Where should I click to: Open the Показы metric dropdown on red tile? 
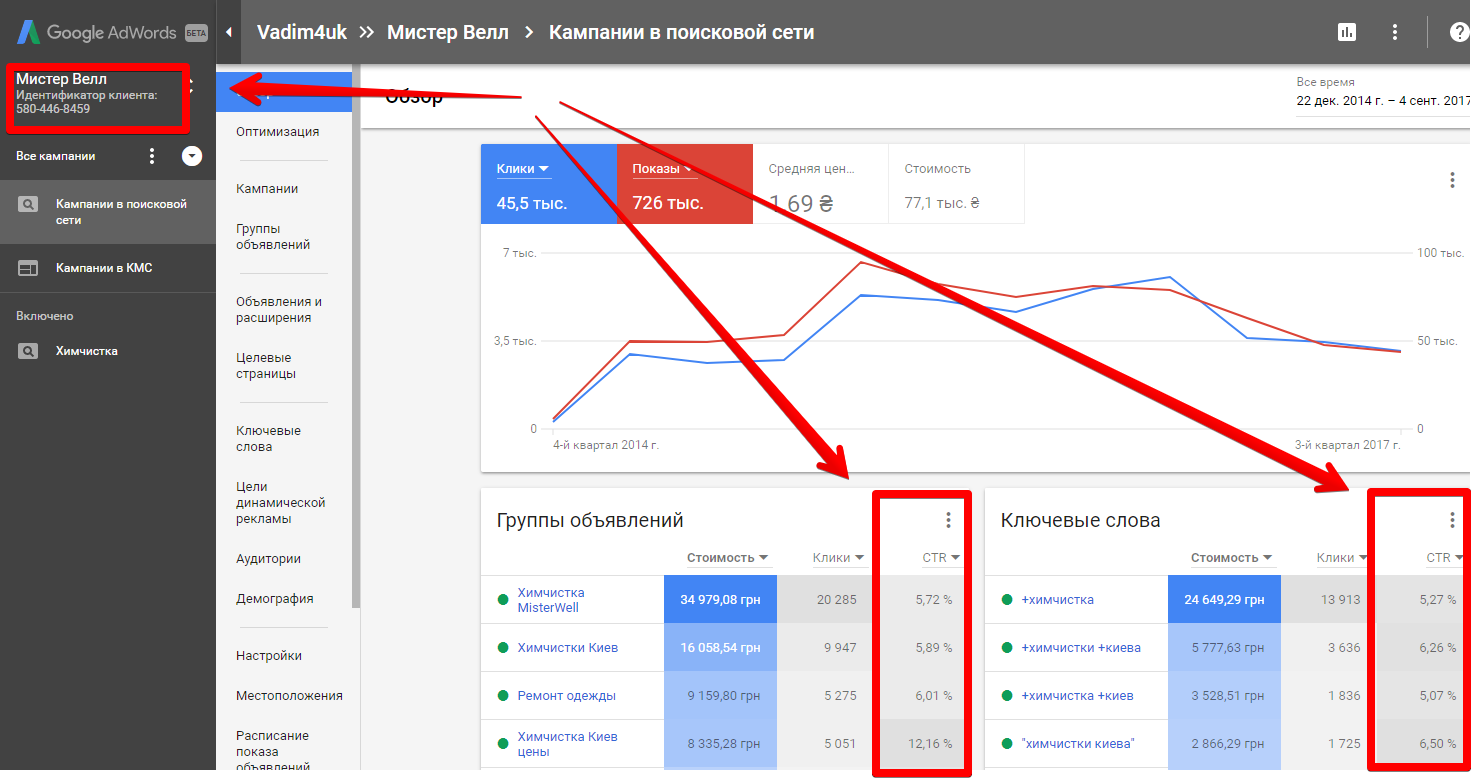(663, 169)
